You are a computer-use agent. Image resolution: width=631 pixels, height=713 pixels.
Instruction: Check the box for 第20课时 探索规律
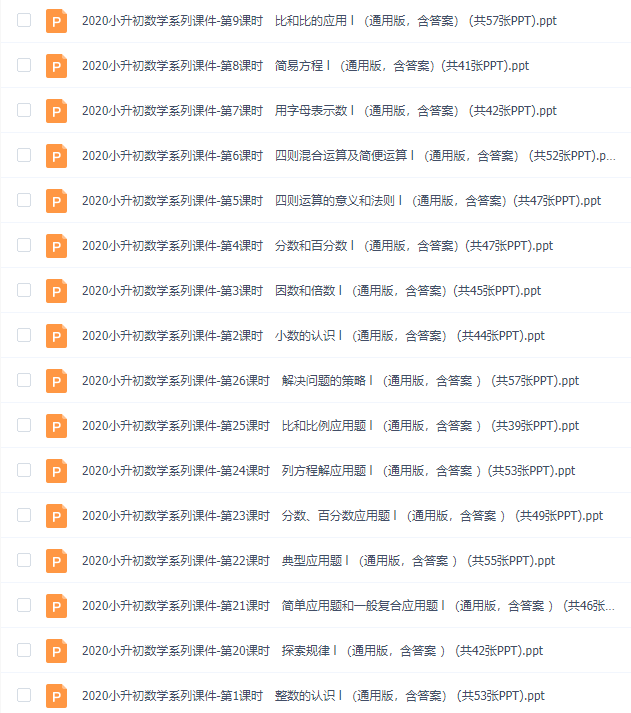point(24,650)
